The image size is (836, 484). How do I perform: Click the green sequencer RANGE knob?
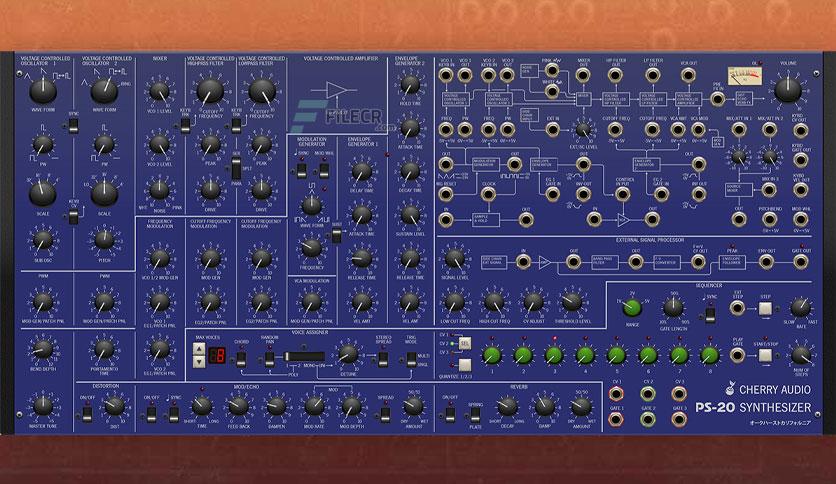(x=632, y=308)
